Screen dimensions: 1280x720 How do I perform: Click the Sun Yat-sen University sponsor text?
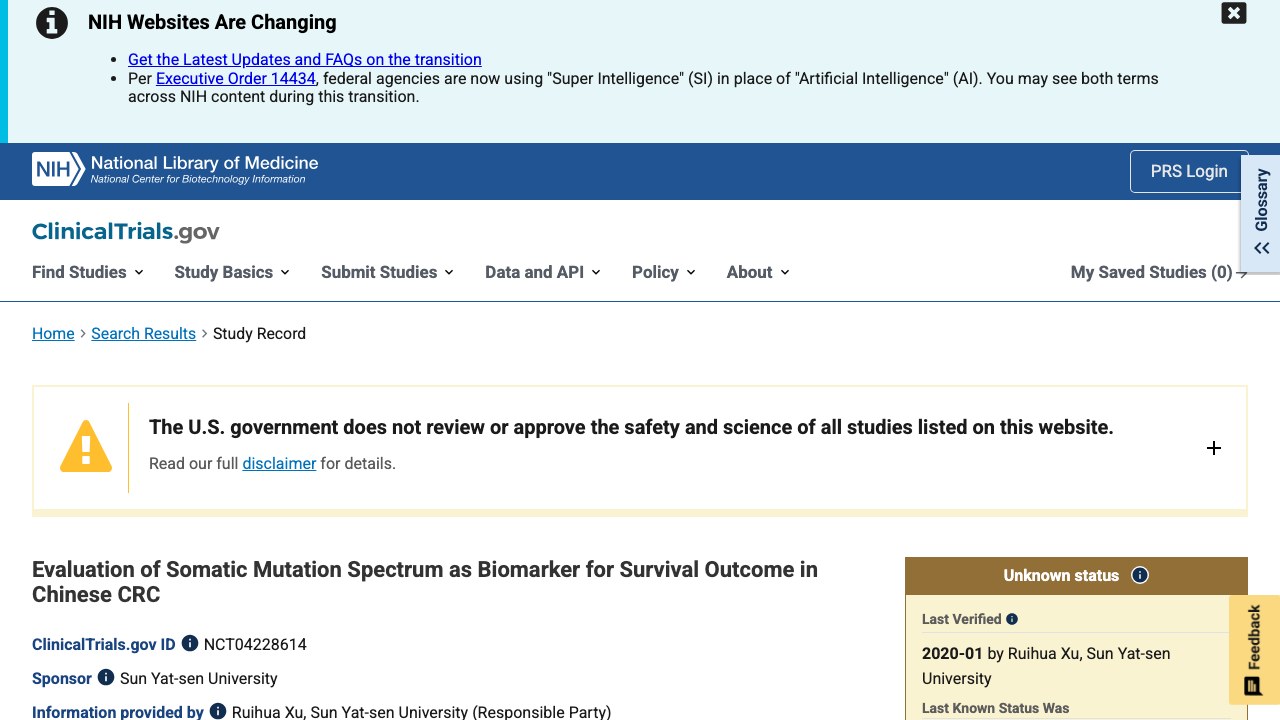(x=199, y=678)
